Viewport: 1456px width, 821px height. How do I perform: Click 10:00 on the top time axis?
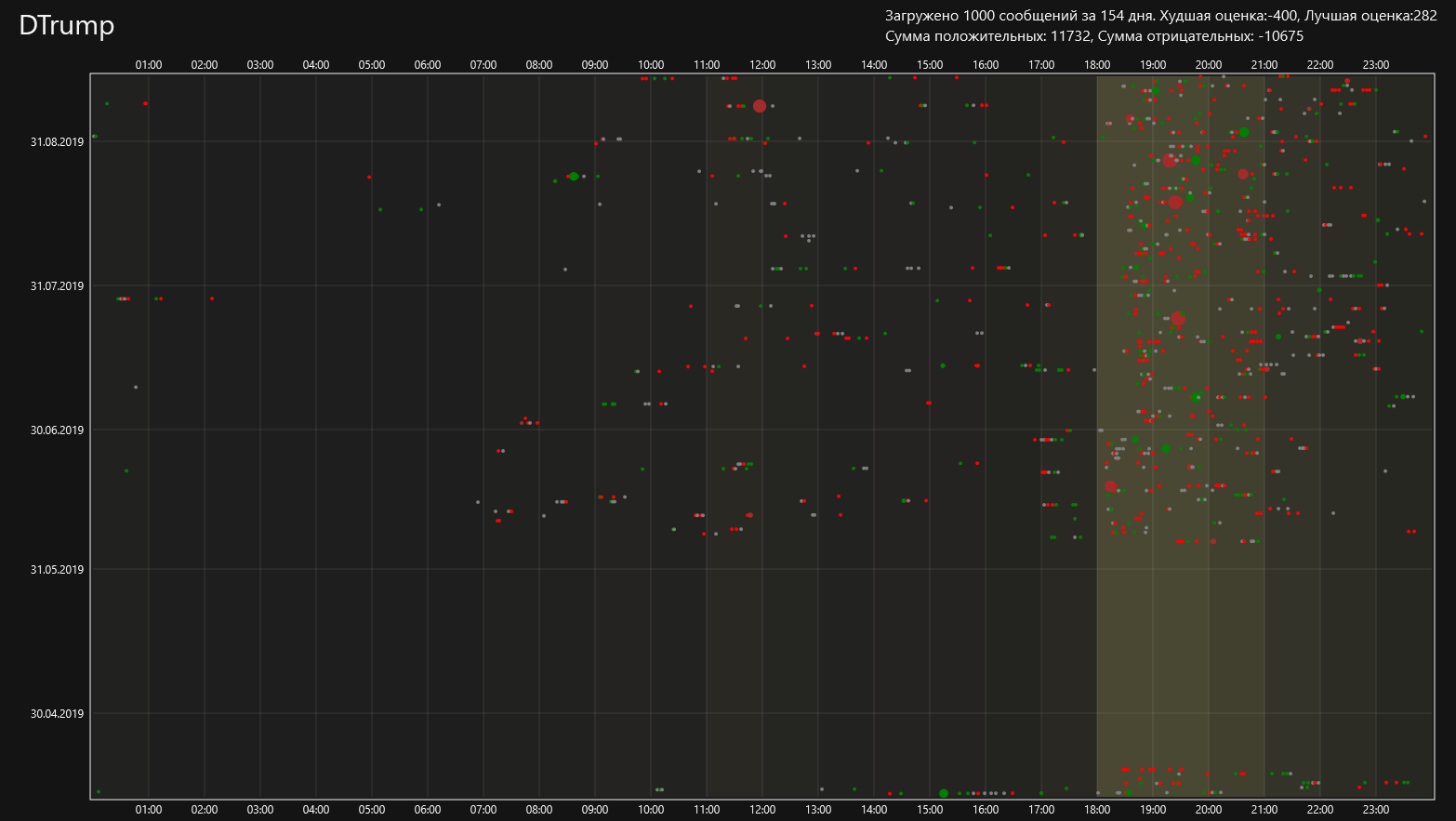click(651, 65)
